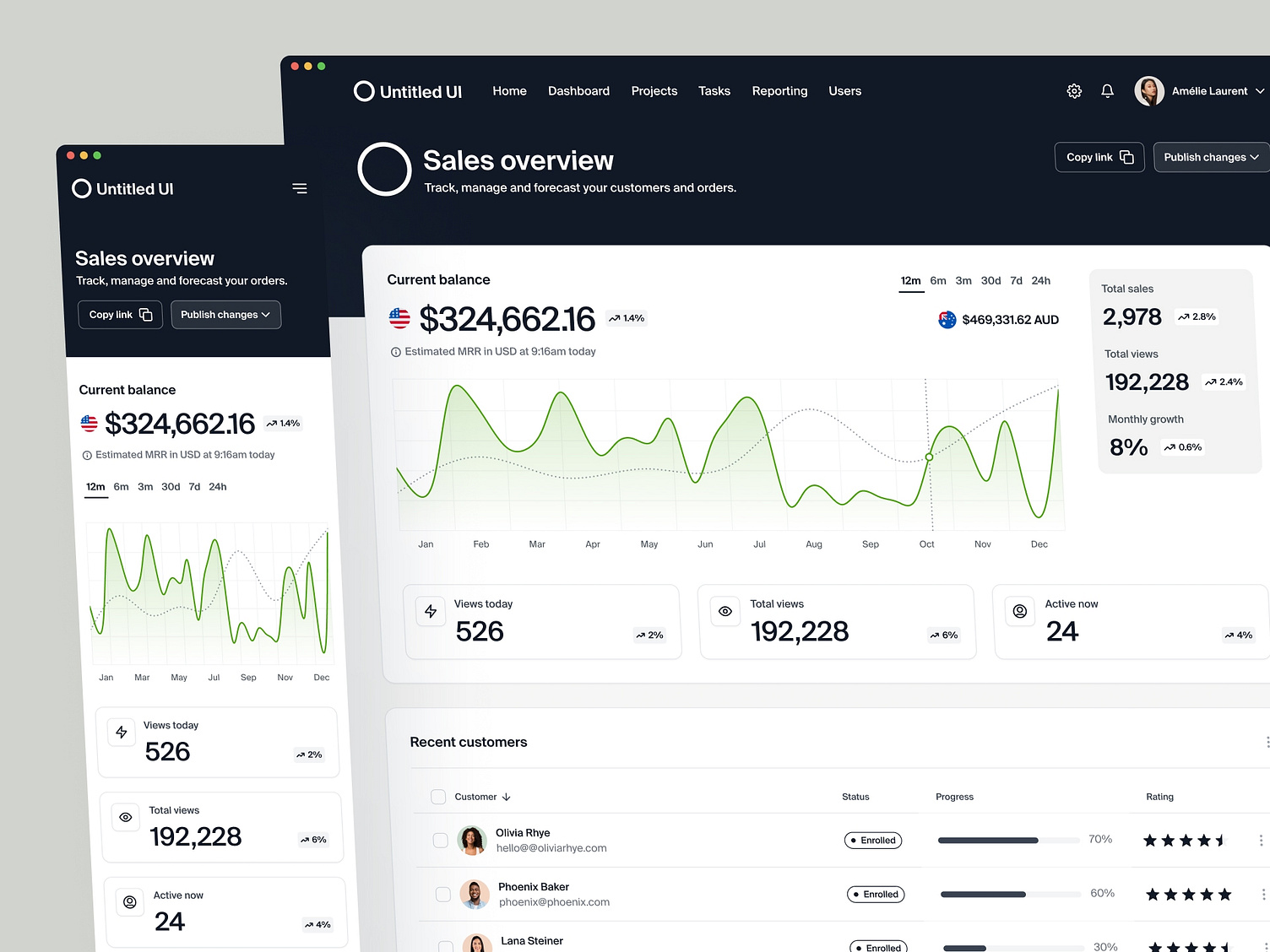Check the select-all checkbox in customer table header
This screenshot has width=1270, height=952.
click(438, 796)
